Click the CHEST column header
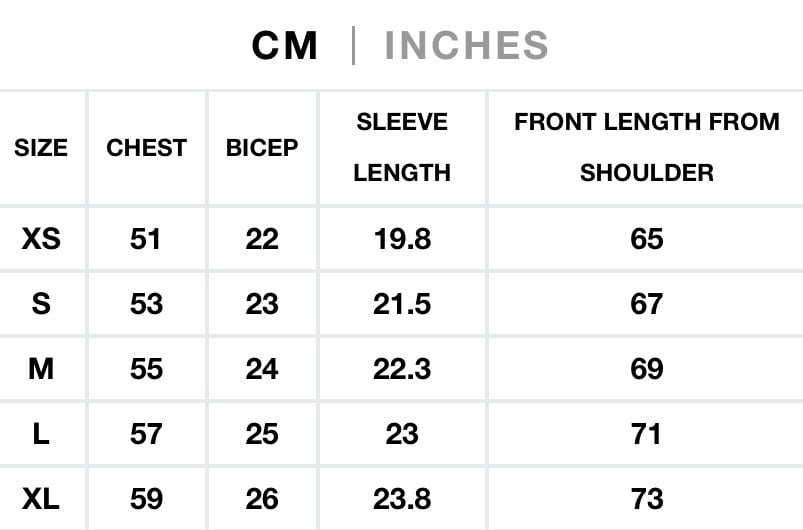The height and width of the screenshot is (530, 803). coord(146,148)
